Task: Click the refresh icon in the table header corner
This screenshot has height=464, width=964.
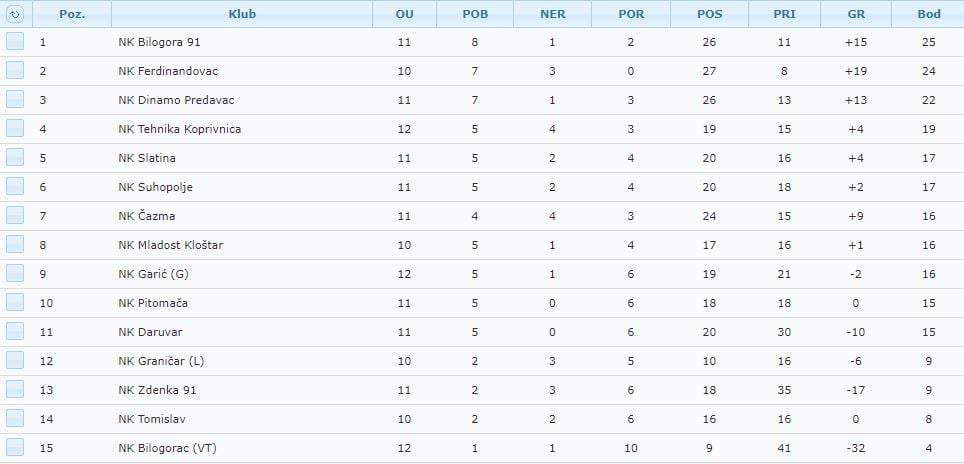Action: click(15, 14)
